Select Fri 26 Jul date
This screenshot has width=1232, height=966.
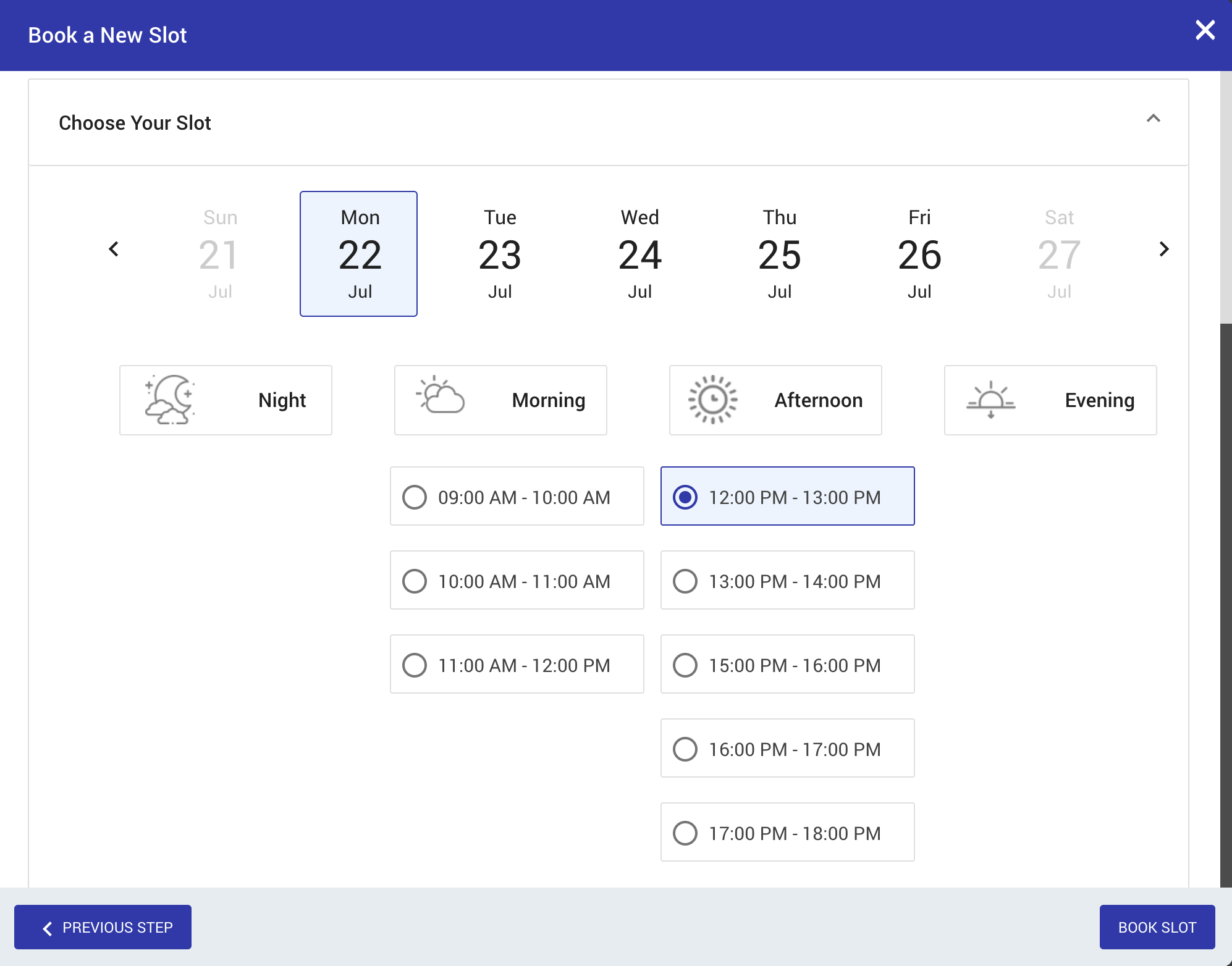click(x=919, y=254)
